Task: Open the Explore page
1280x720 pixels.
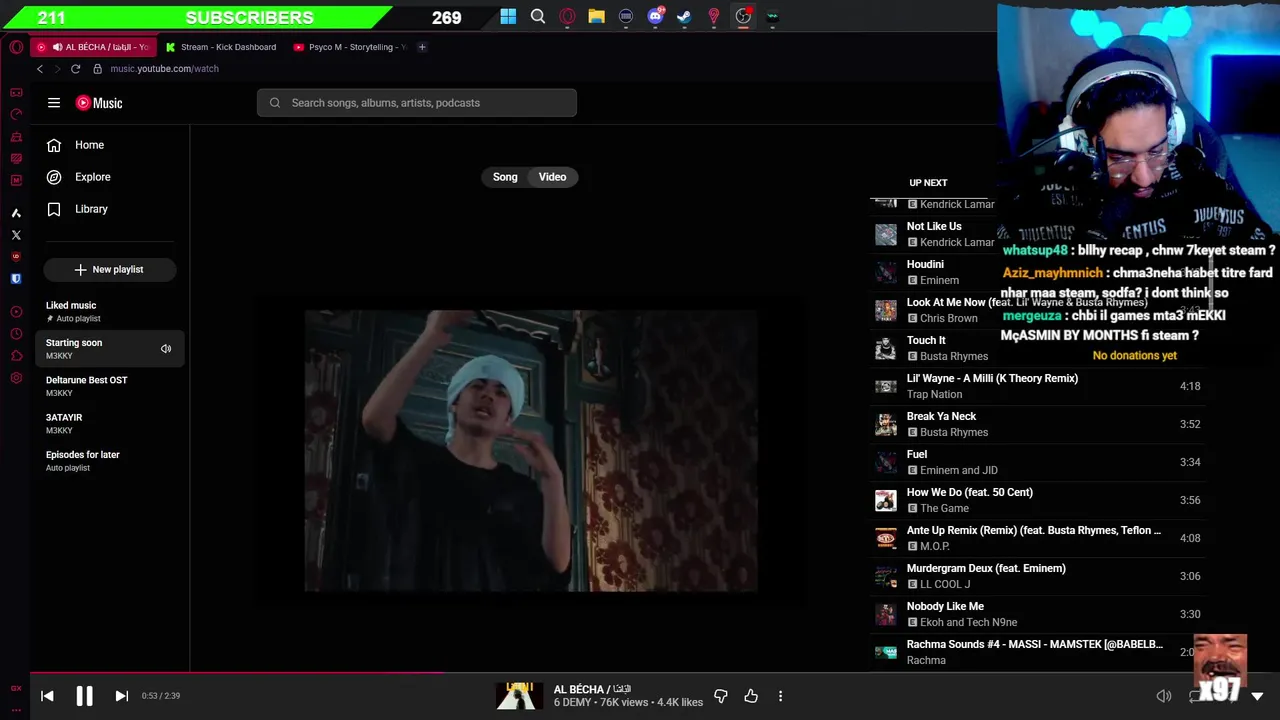Action: [110, 177]
